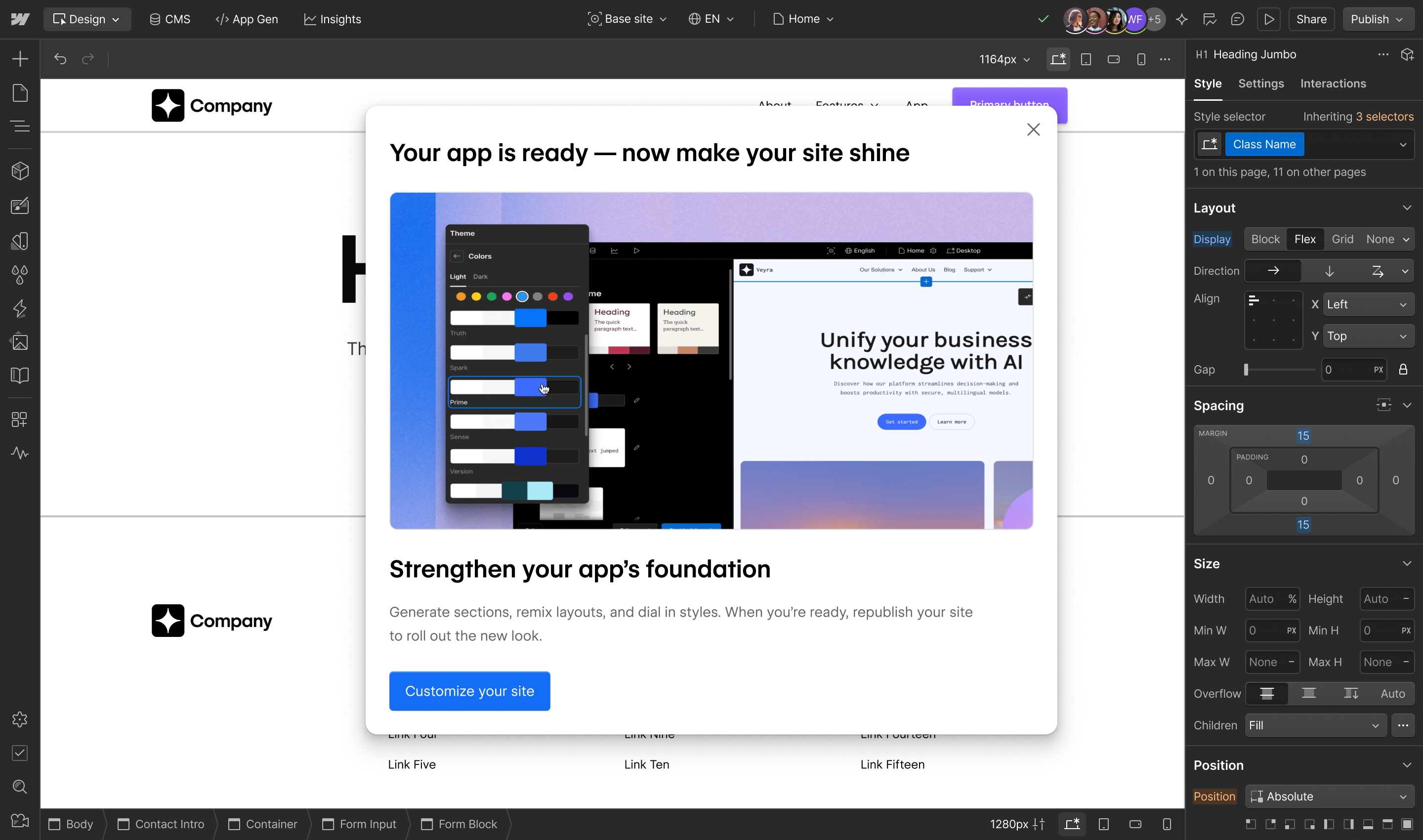Open the comments speech bubble
Image resolution: width=1423 pixels, height=840 pixels.
1237,19
